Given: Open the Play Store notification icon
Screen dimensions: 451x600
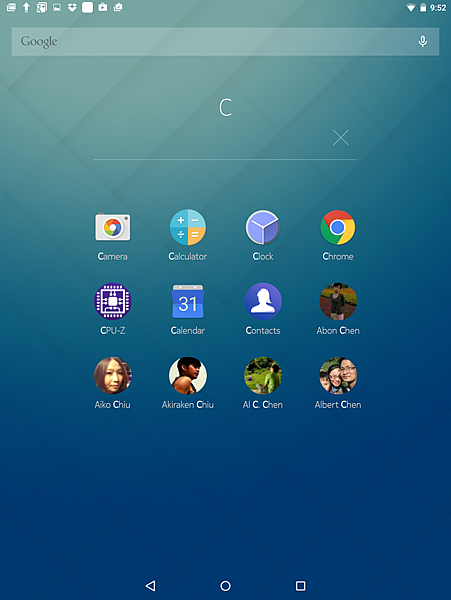Looking at the screenshot, I should coord(103,7).
